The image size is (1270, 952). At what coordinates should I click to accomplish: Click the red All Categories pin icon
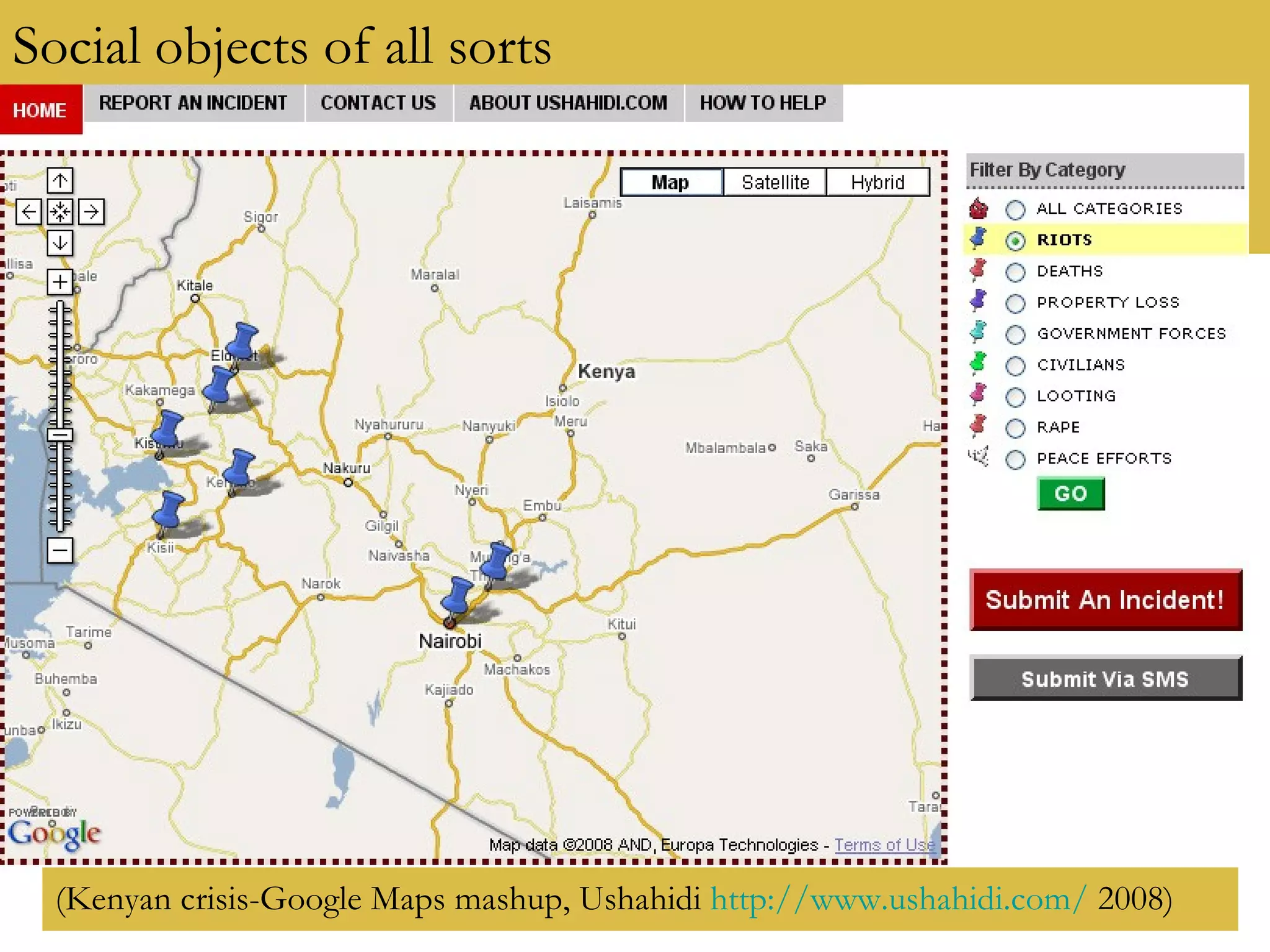[979, 209]
